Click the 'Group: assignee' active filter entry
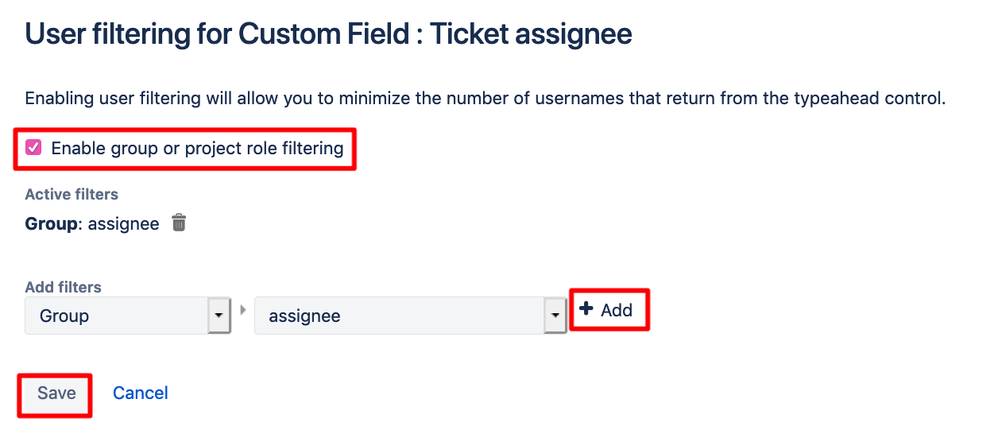Viewport: 998px width, 442px height. click(x=92, y=223)
